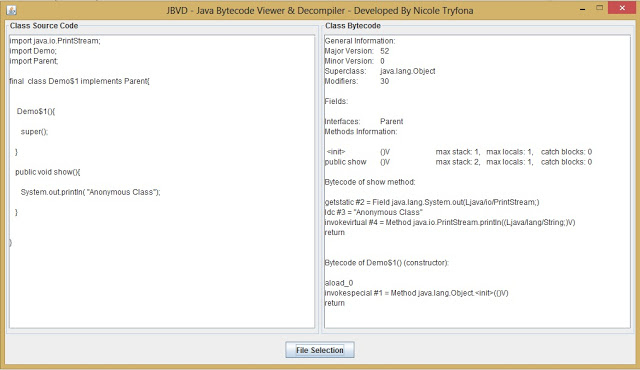
Task: Click the 'Major Version: 52' line
Action: tap(357, 51)
